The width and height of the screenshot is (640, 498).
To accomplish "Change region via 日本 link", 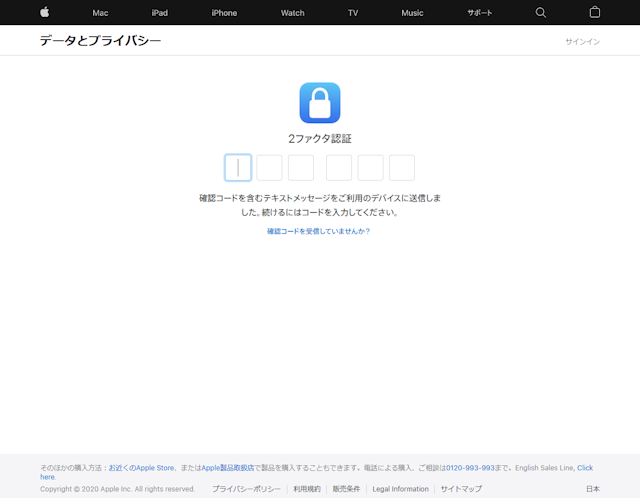I will tap(593, 489).
